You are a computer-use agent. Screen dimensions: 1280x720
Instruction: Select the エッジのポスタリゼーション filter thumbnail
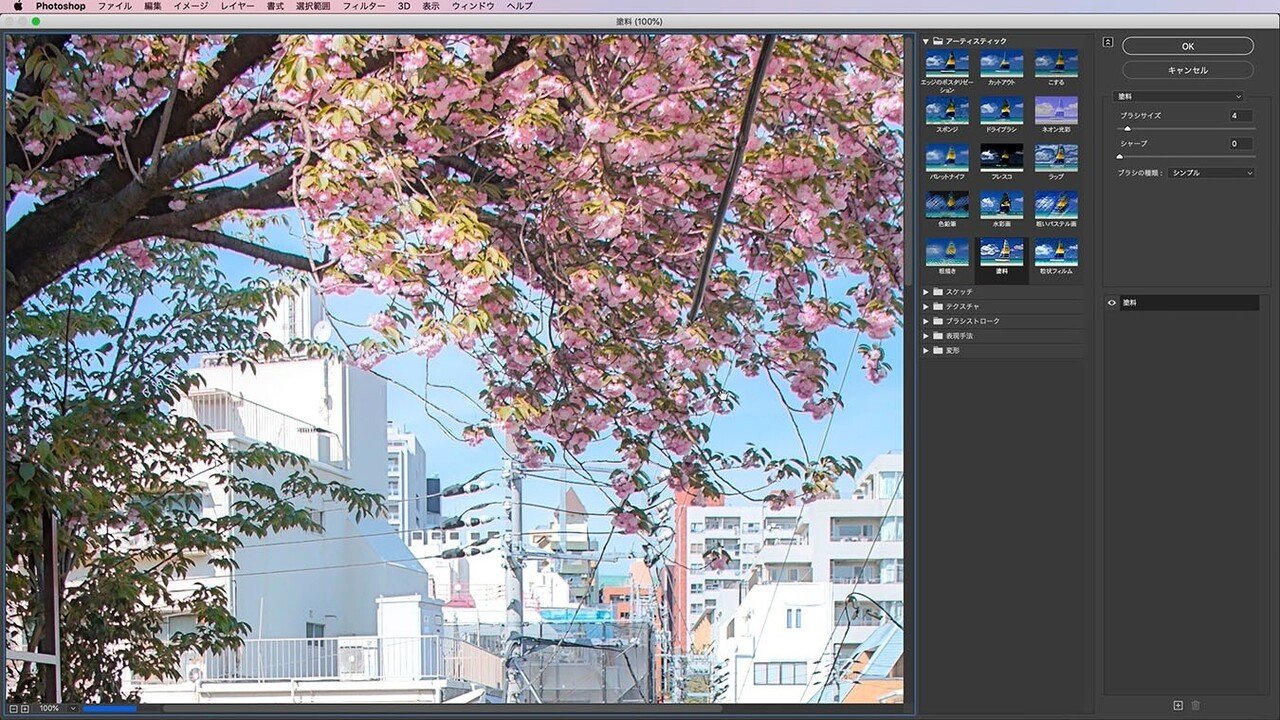946,63
